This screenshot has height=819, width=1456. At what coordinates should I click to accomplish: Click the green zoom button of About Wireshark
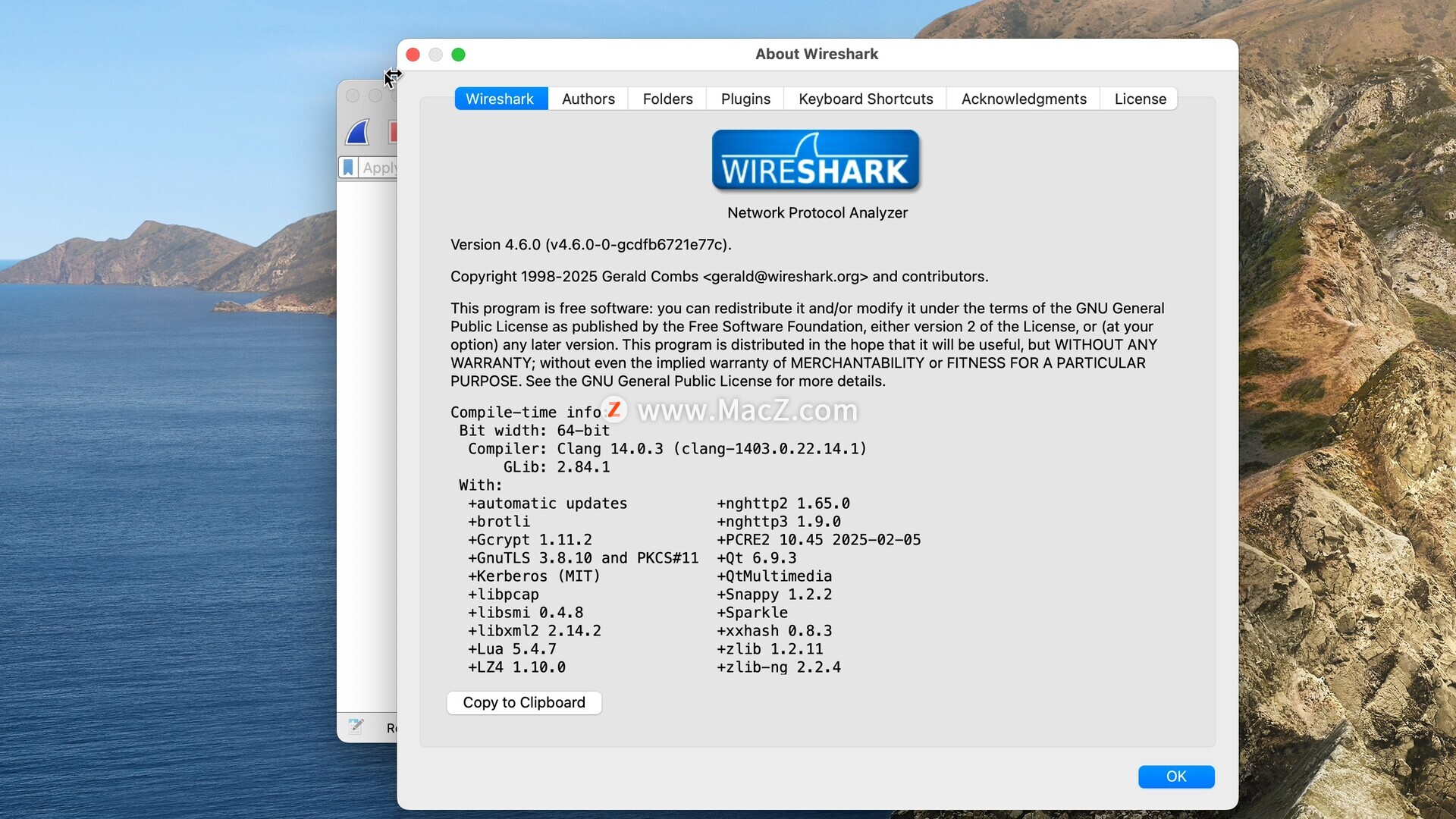pyautogui.click(x=458, y=55)
